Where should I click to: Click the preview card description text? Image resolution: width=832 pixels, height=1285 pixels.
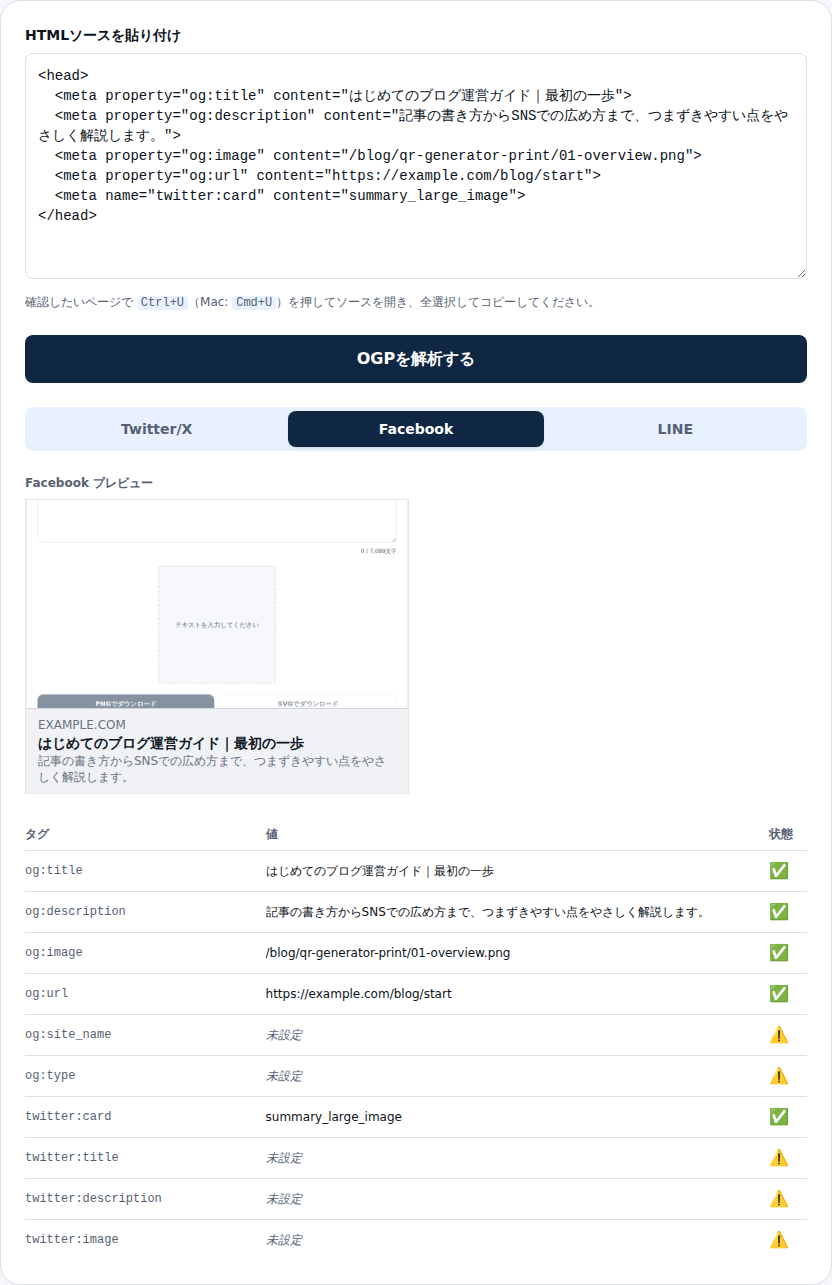212,769
